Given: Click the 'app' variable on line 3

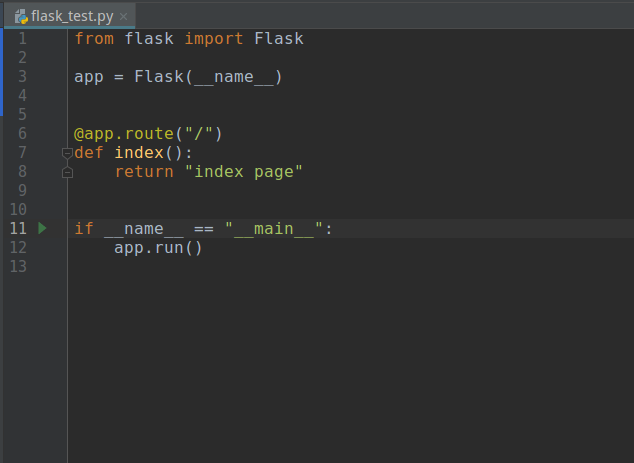Looking at the screenshot, I should pos(89,78).
